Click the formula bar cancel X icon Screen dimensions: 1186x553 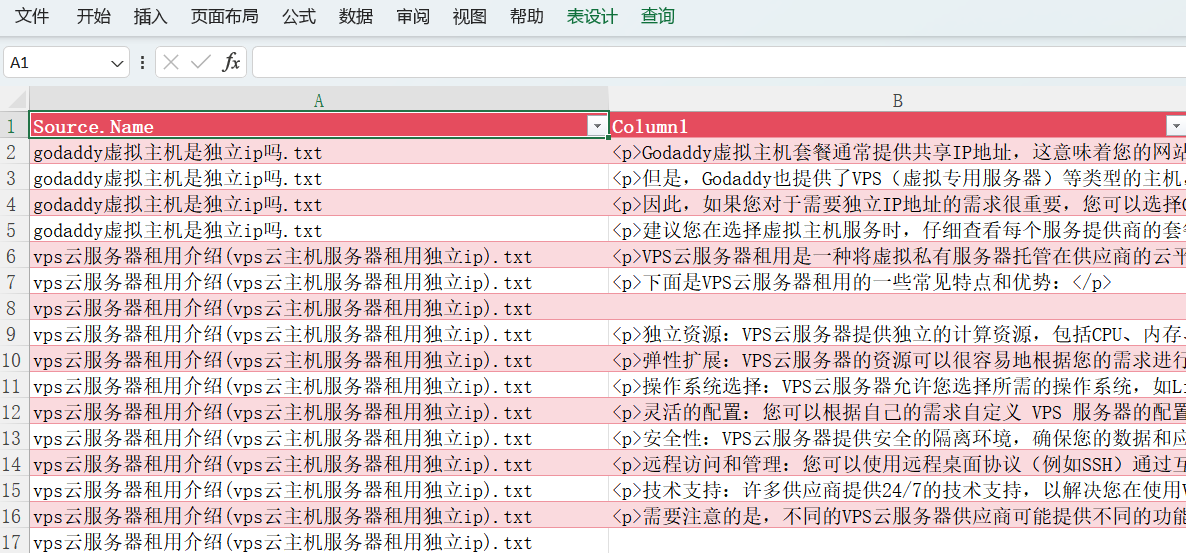tap(171, 62)
